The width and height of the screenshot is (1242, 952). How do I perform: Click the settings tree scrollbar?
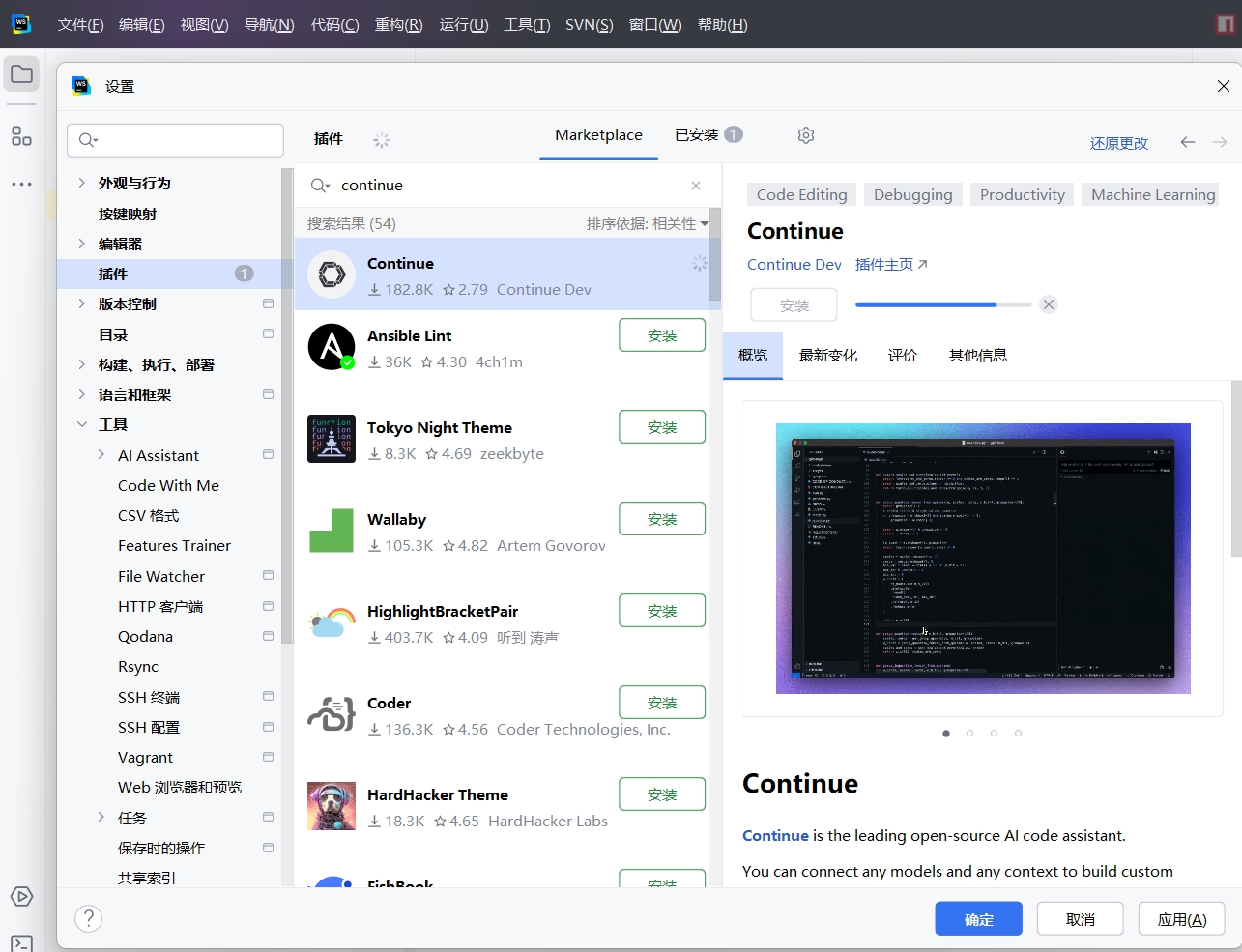tap(287, 406)
